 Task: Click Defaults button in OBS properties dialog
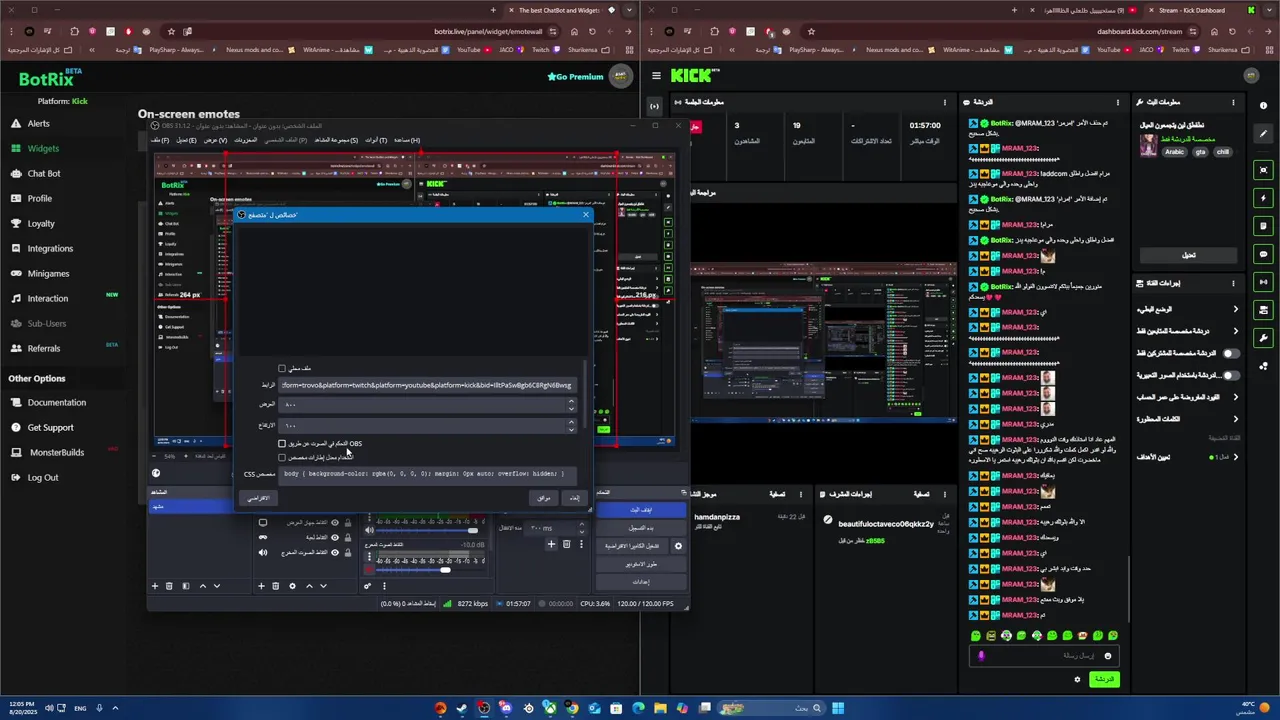(258, 498)
